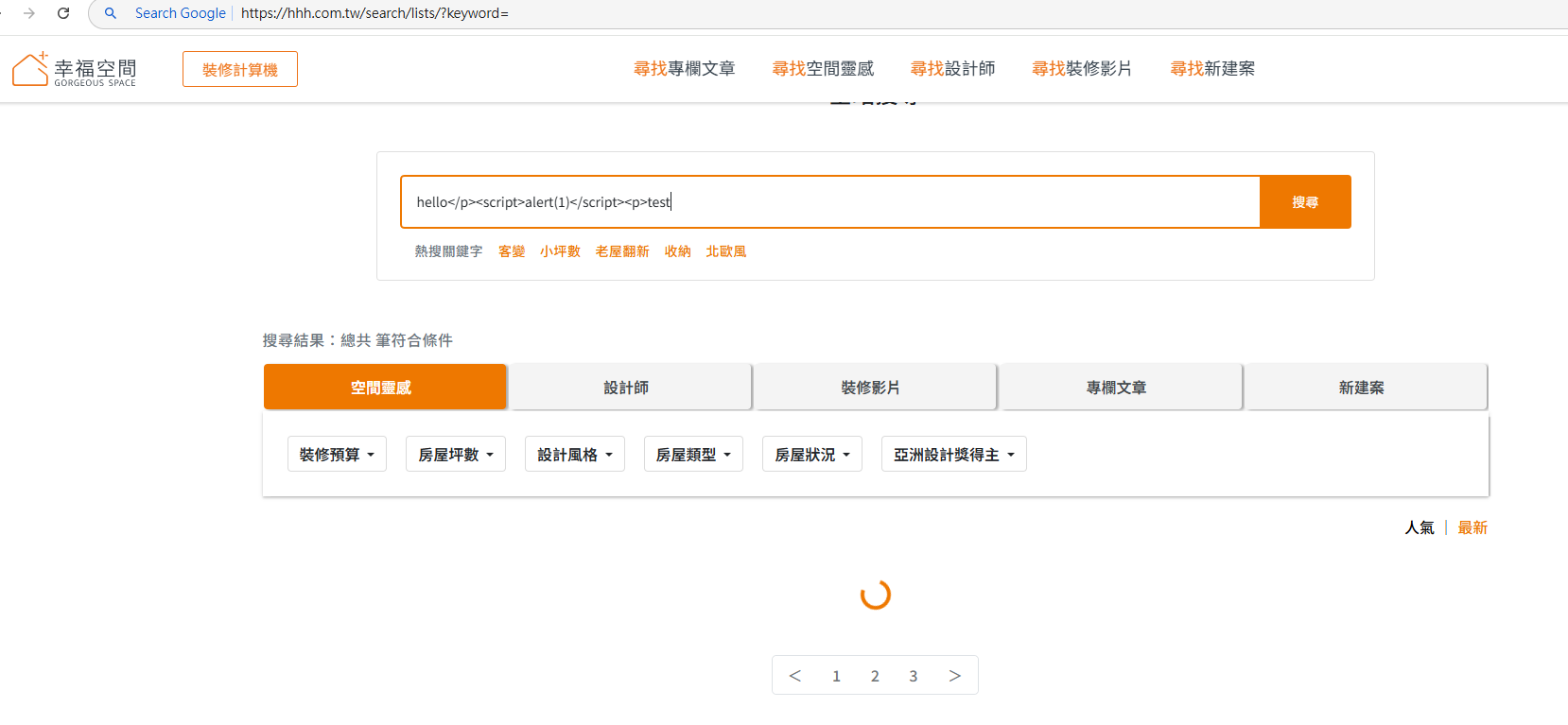Switch to the 新建案 results tab
1568x725 pixels.
pos(1366,387)
